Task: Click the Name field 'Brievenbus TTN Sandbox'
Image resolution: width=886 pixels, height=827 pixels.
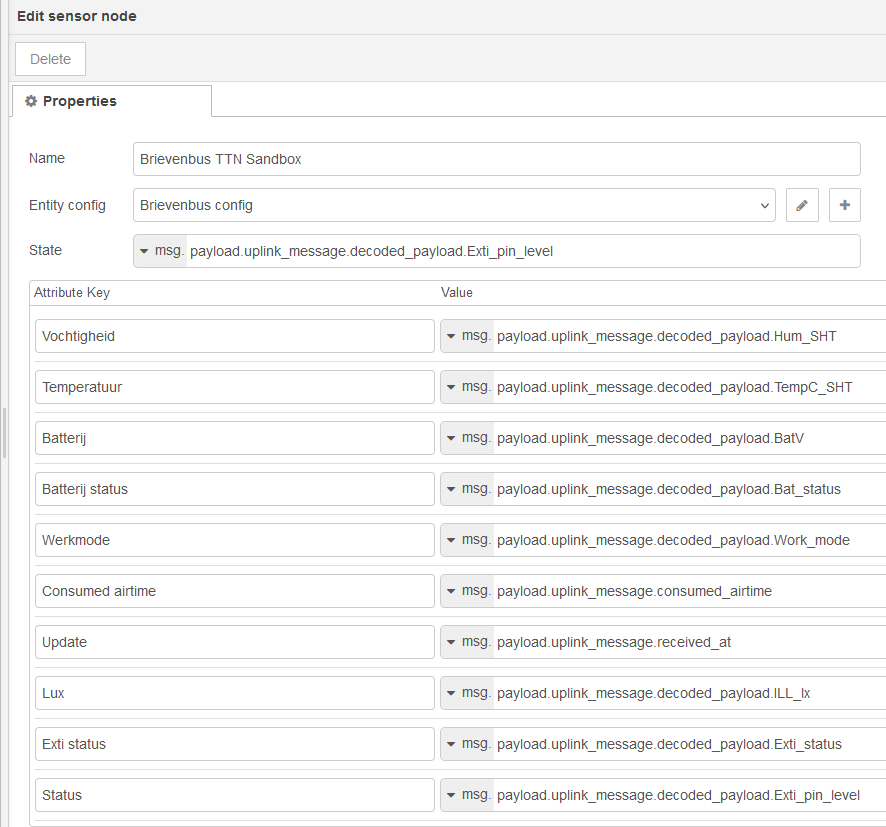Action: (497, 159)
